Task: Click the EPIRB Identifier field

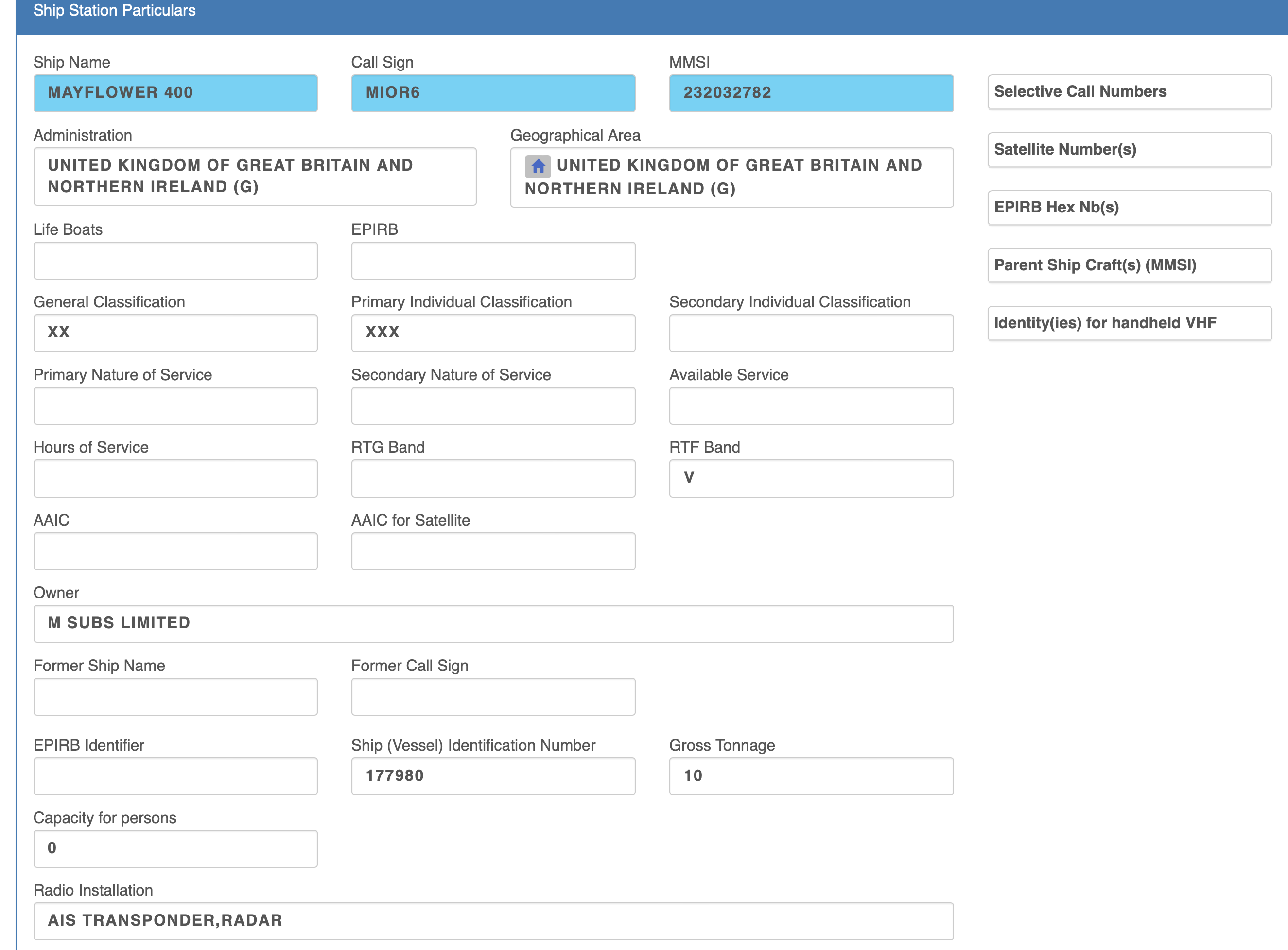Action: coord(175,776)
